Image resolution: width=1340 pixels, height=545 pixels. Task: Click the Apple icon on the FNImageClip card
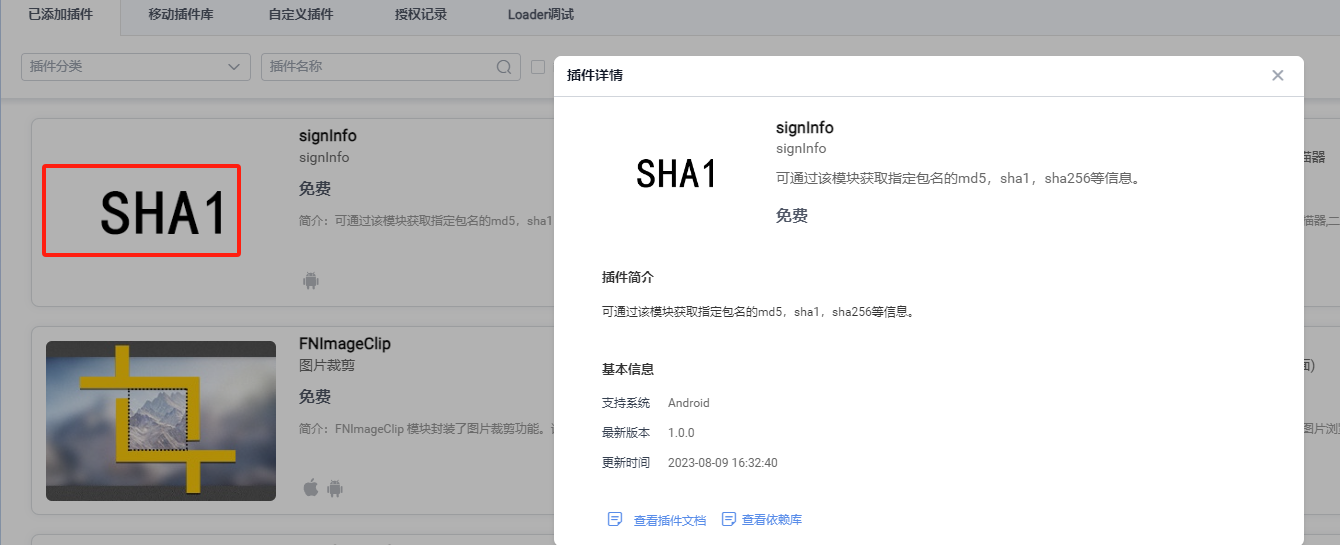[x=310, y=488]
